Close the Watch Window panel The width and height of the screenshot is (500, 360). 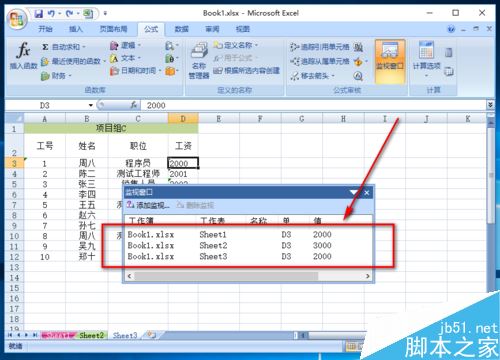point(367,193)
